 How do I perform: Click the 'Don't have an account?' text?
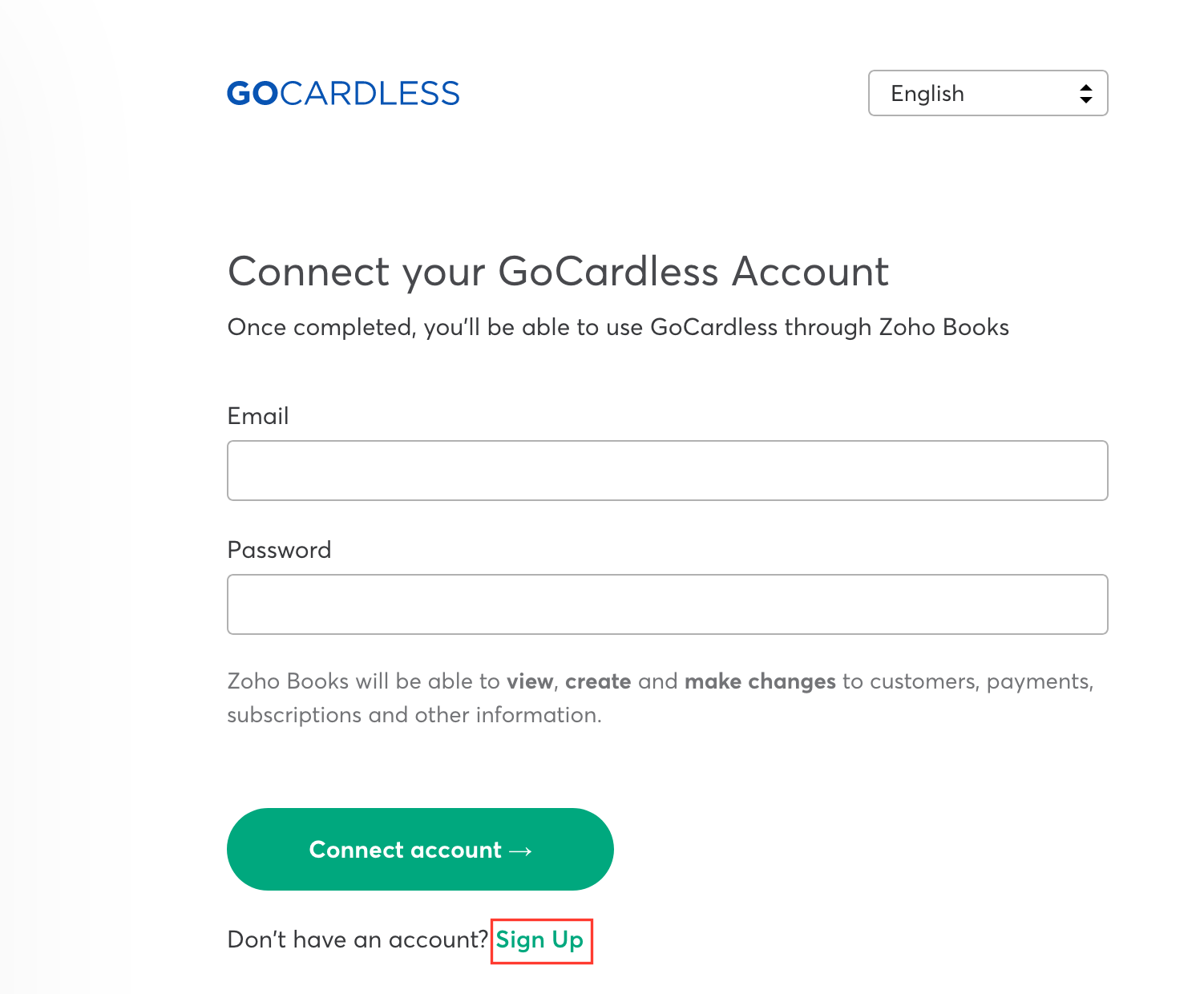[x=358, y=939]
